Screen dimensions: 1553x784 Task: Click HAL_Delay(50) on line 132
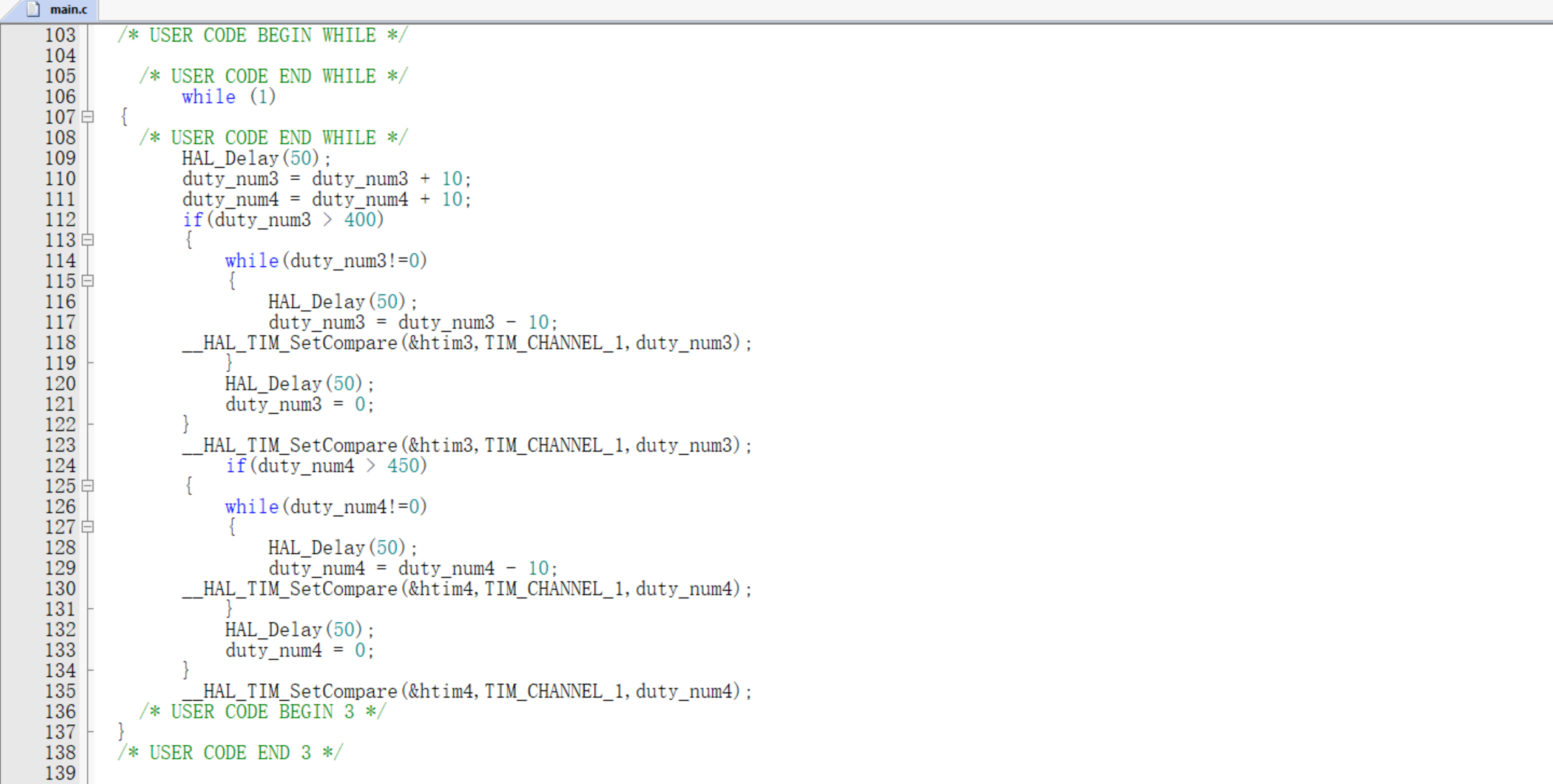point(299,629)
